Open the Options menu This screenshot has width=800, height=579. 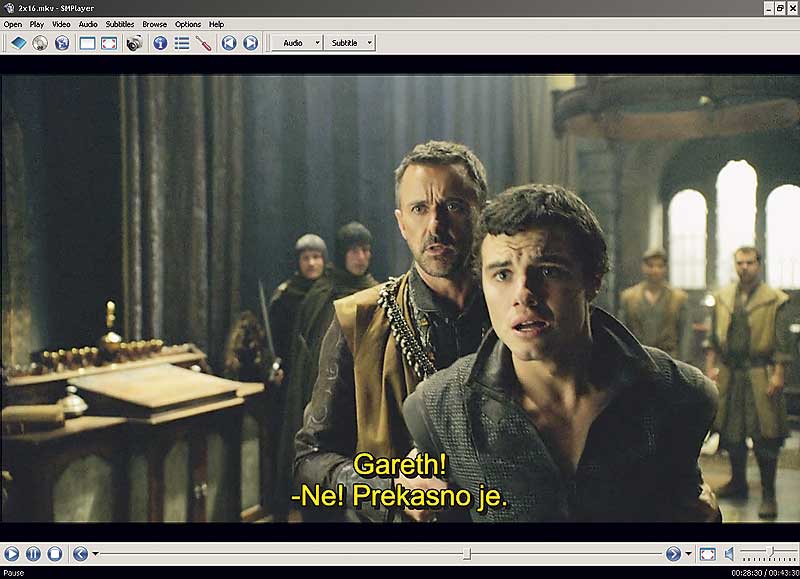coord(188,24)
